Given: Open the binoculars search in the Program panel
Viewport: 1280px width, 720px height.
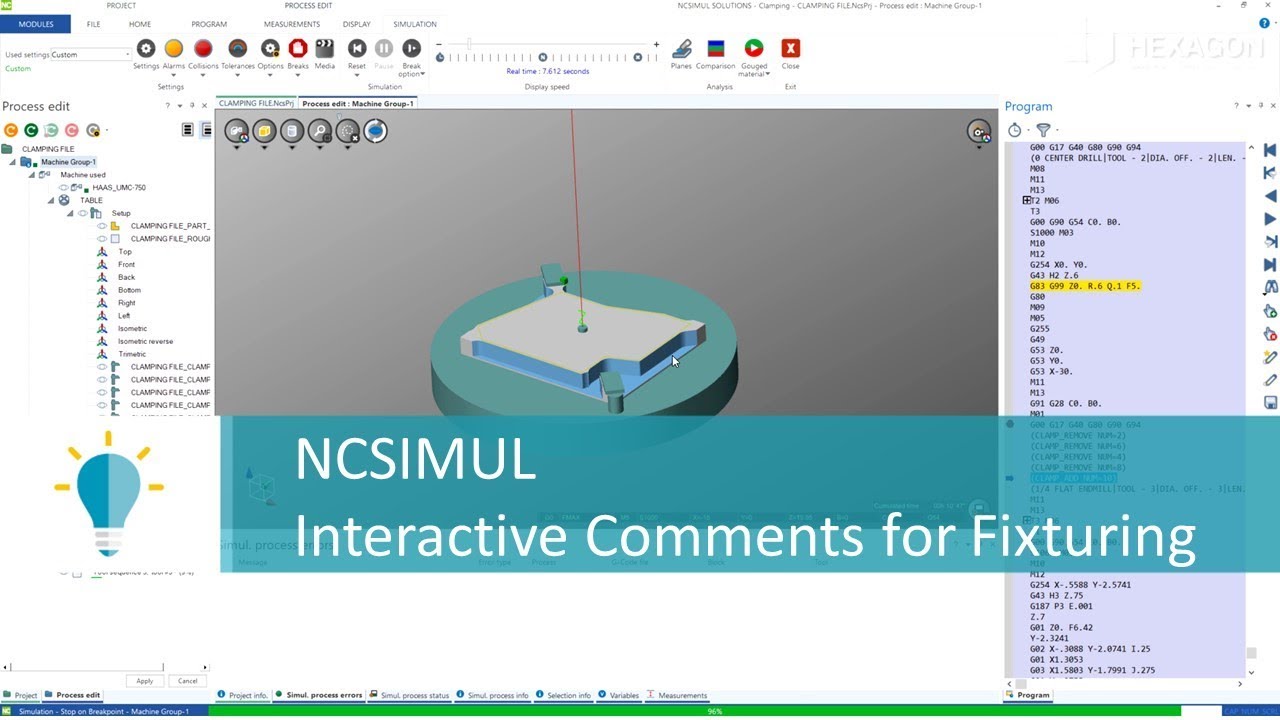Looking at the screenshot, I should 1270,288.
